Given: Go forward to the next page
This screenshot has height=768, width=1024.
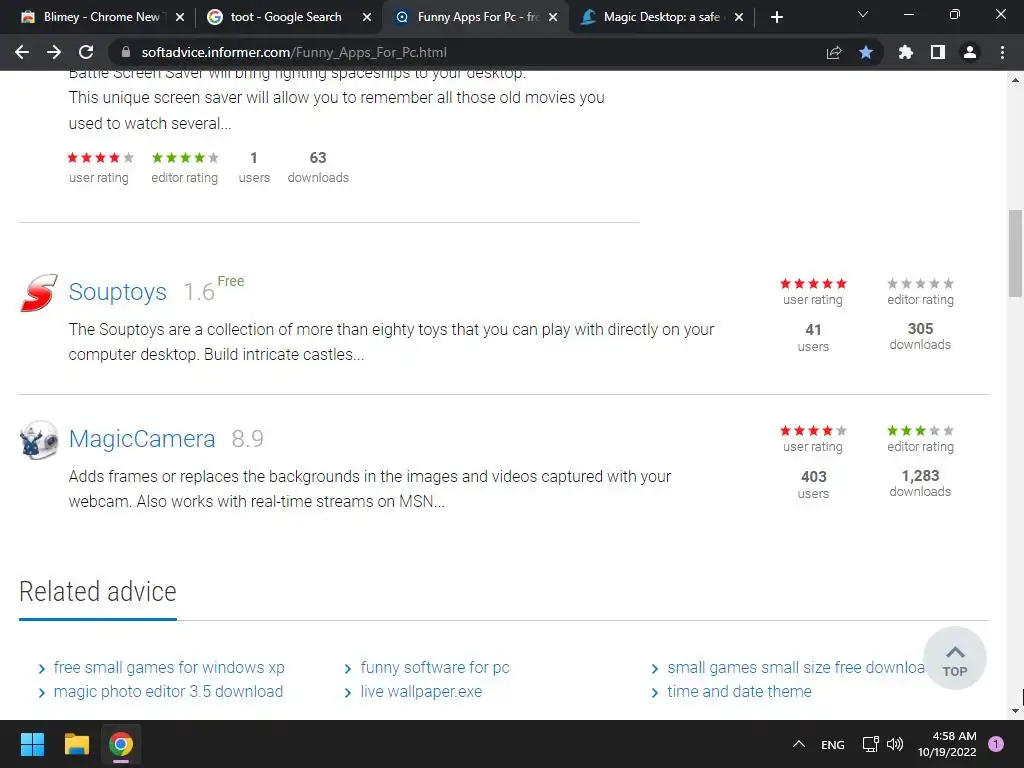Looking at the screenshot, I should pyautogui.click(x=54, y=52).
